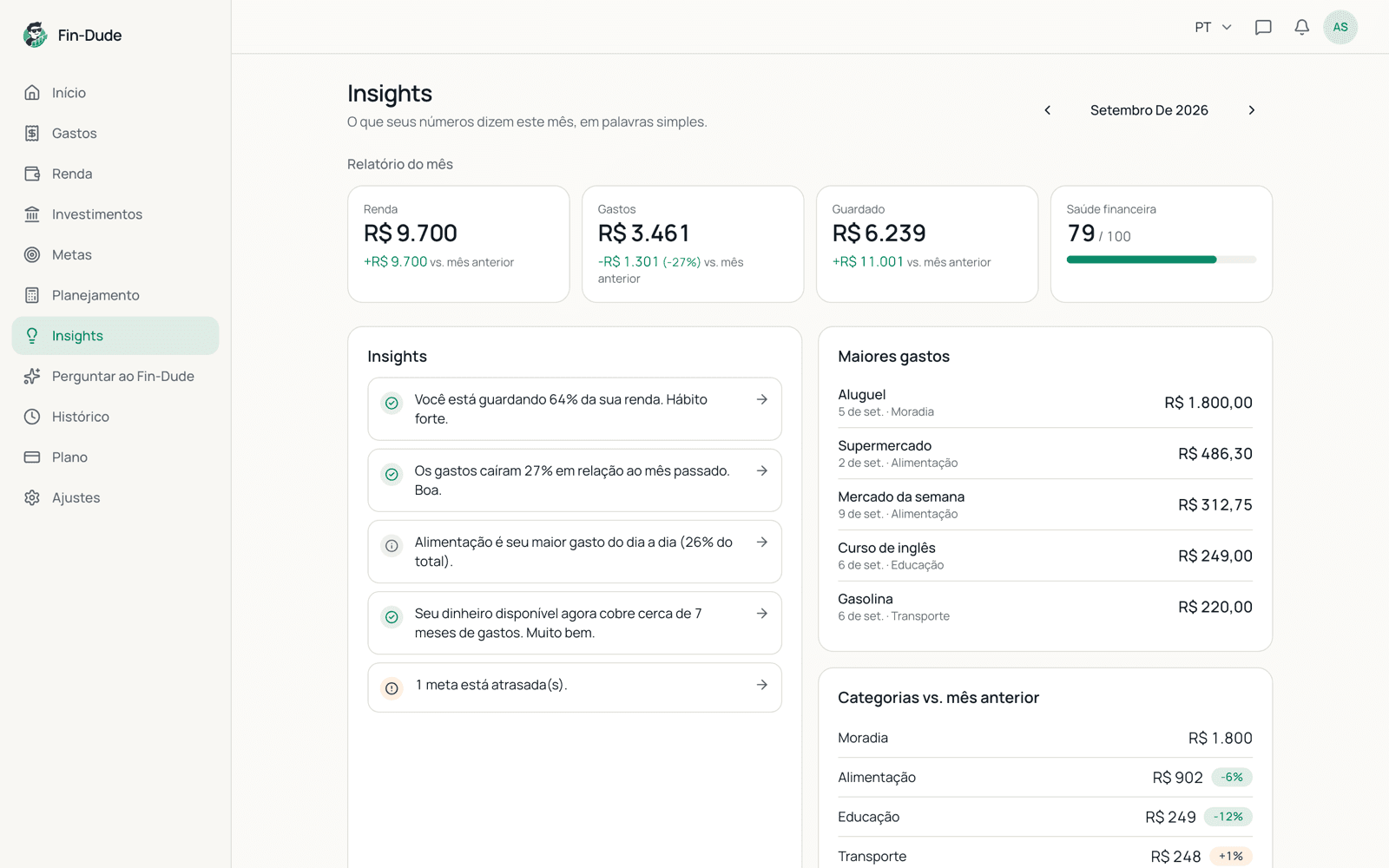Open the AS user avatar
The width and height of the screenshot is (1389, 868).
[1340, 27]
